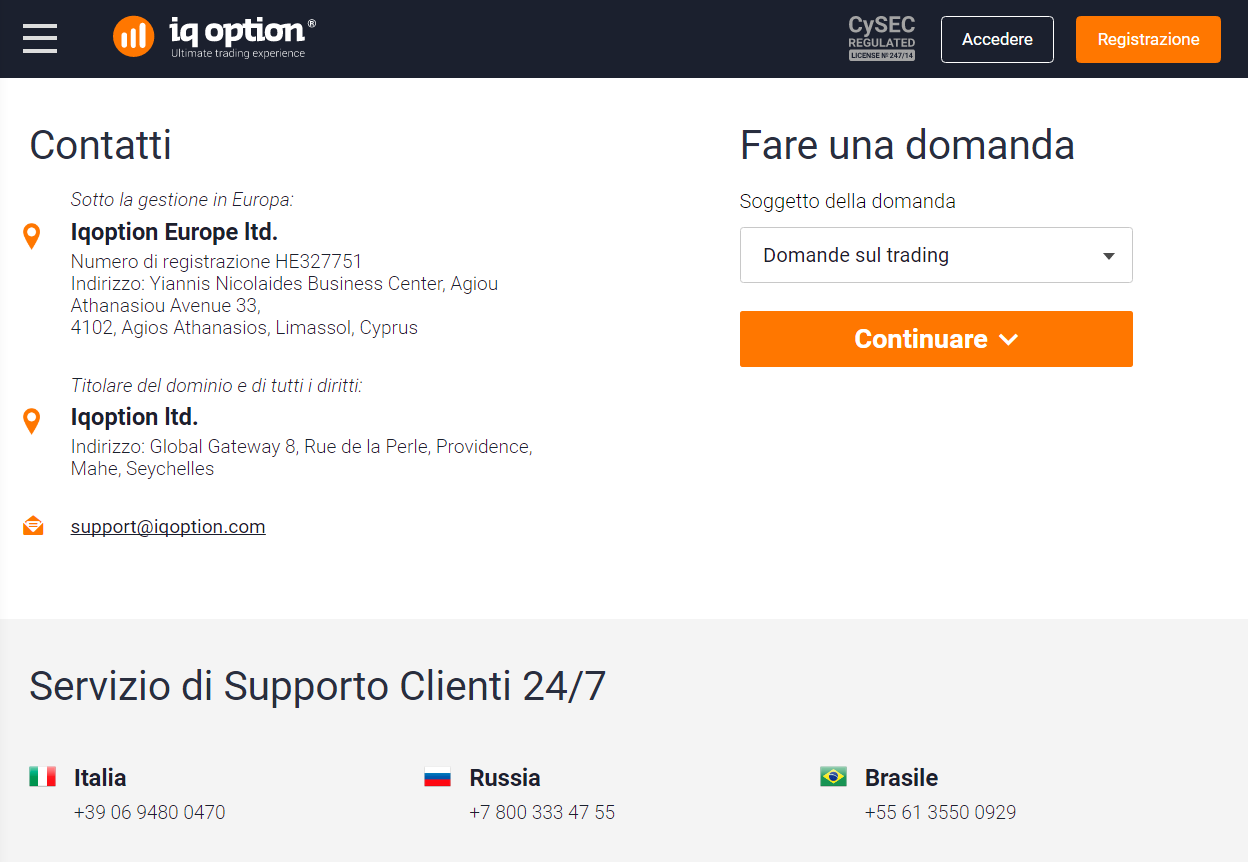Click the Contatti page heading
Image resolution: width=1248 pixels, height=862 pixels.
100,145
